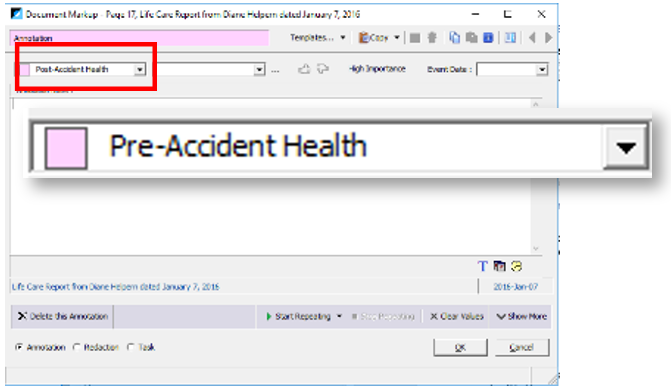Click the Stop Repeating button

pyautogui.click(x=383, y=316)
